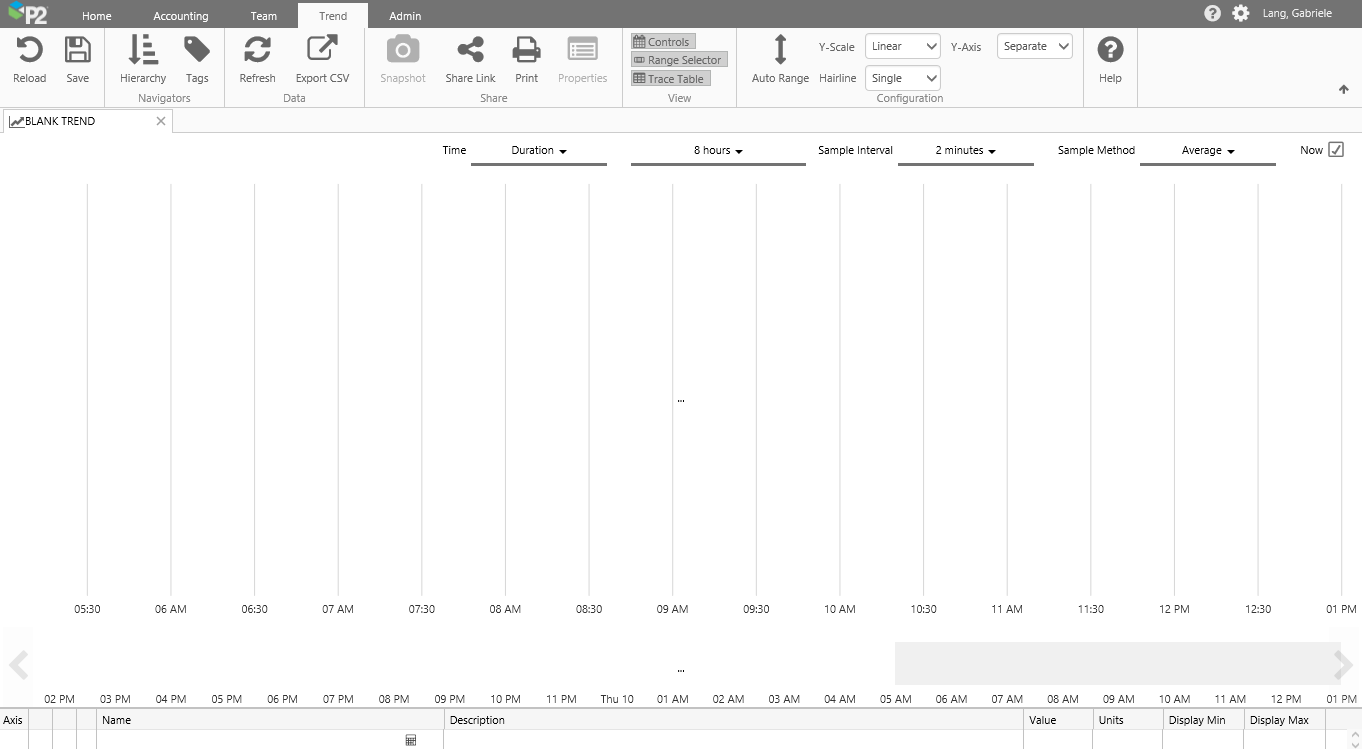The image size is (1362, 749).
Task: Open the Hierarchy navigator
Action: [x=143, y=50]
